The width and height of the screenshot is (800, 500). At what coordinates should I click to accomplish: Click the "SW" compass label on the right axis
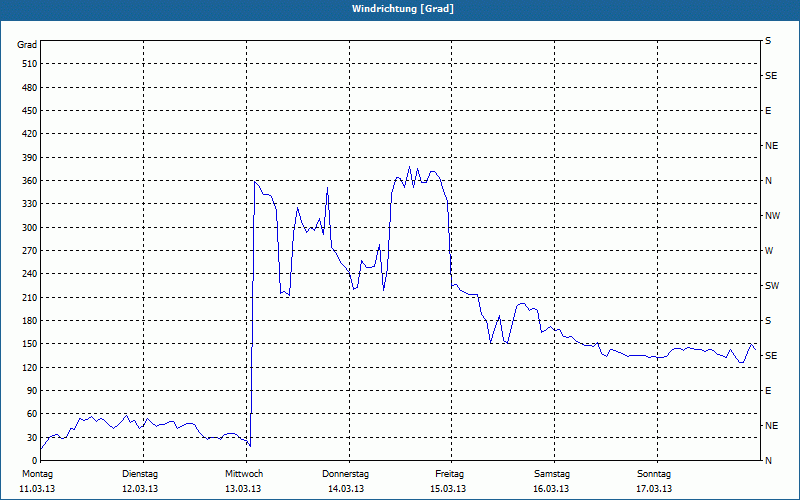click(772, 286)
